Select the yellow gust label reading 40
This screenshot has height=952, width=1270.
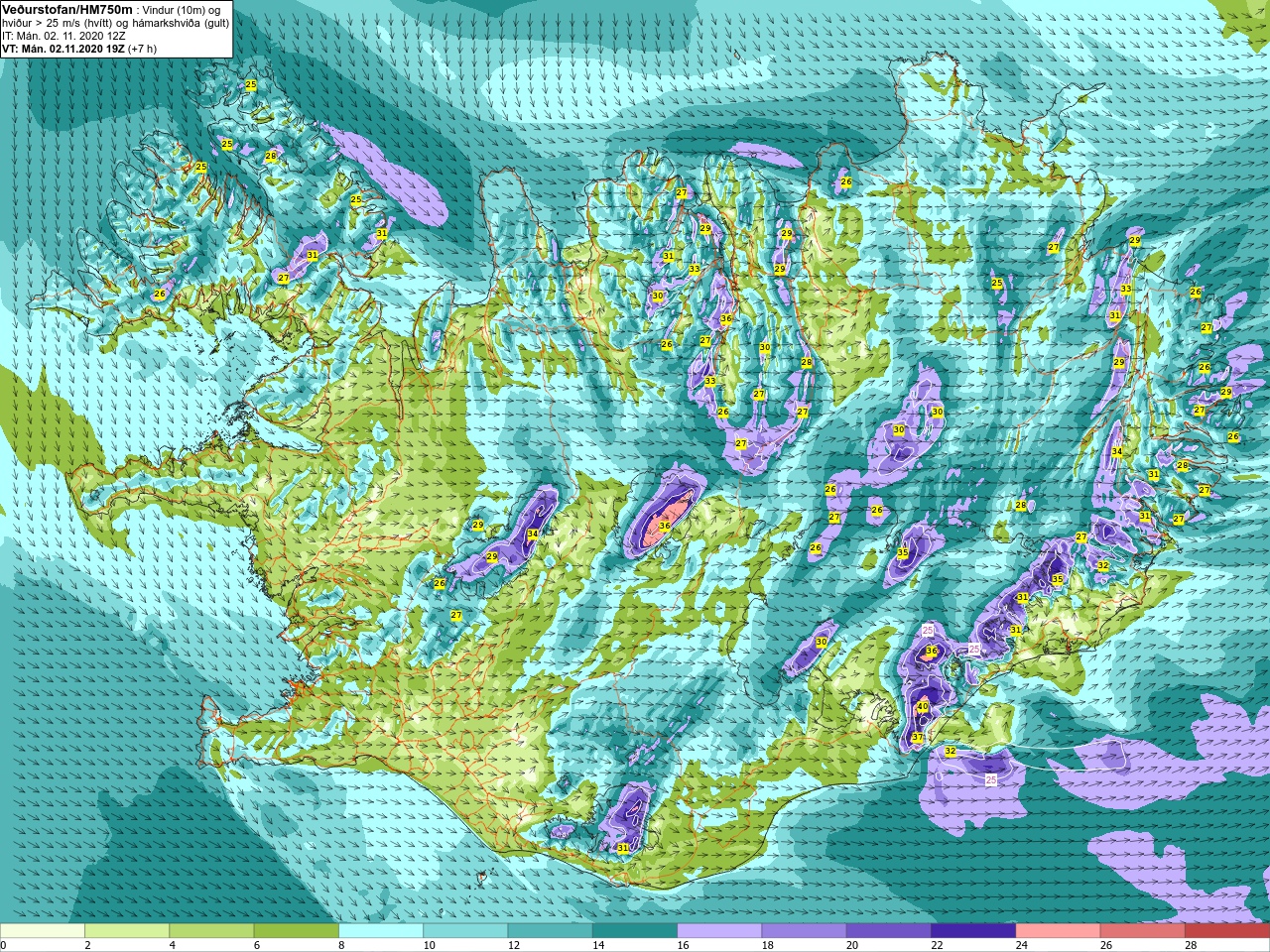coord(922,706)
